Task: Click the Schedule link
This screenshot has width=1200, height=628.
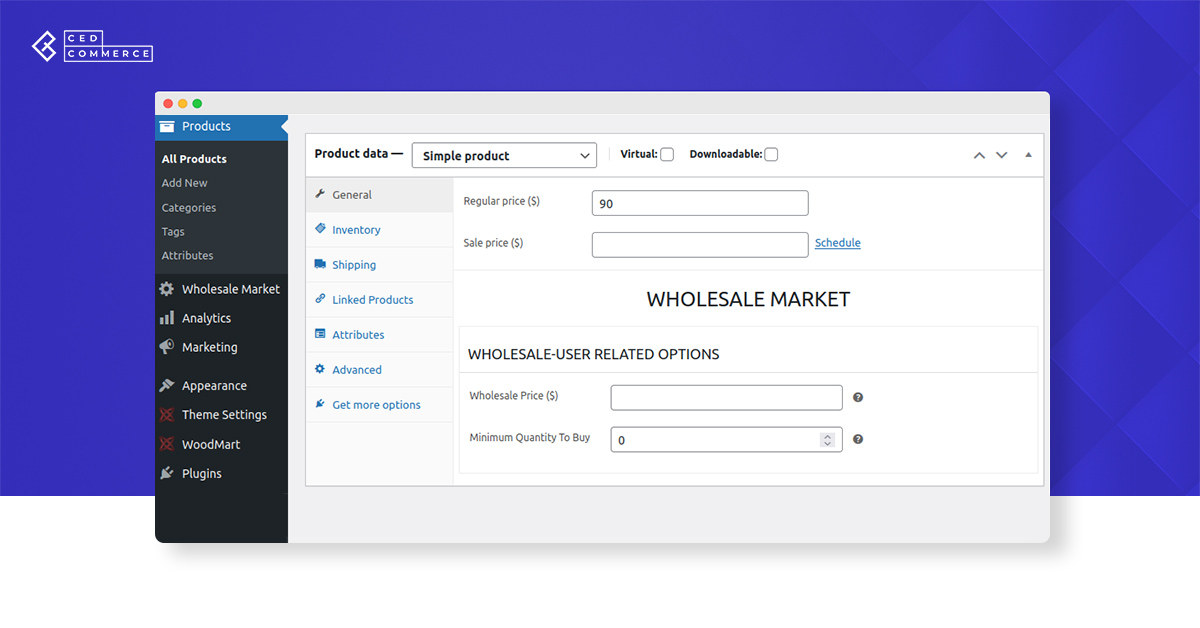Action: tap(838, 243)
